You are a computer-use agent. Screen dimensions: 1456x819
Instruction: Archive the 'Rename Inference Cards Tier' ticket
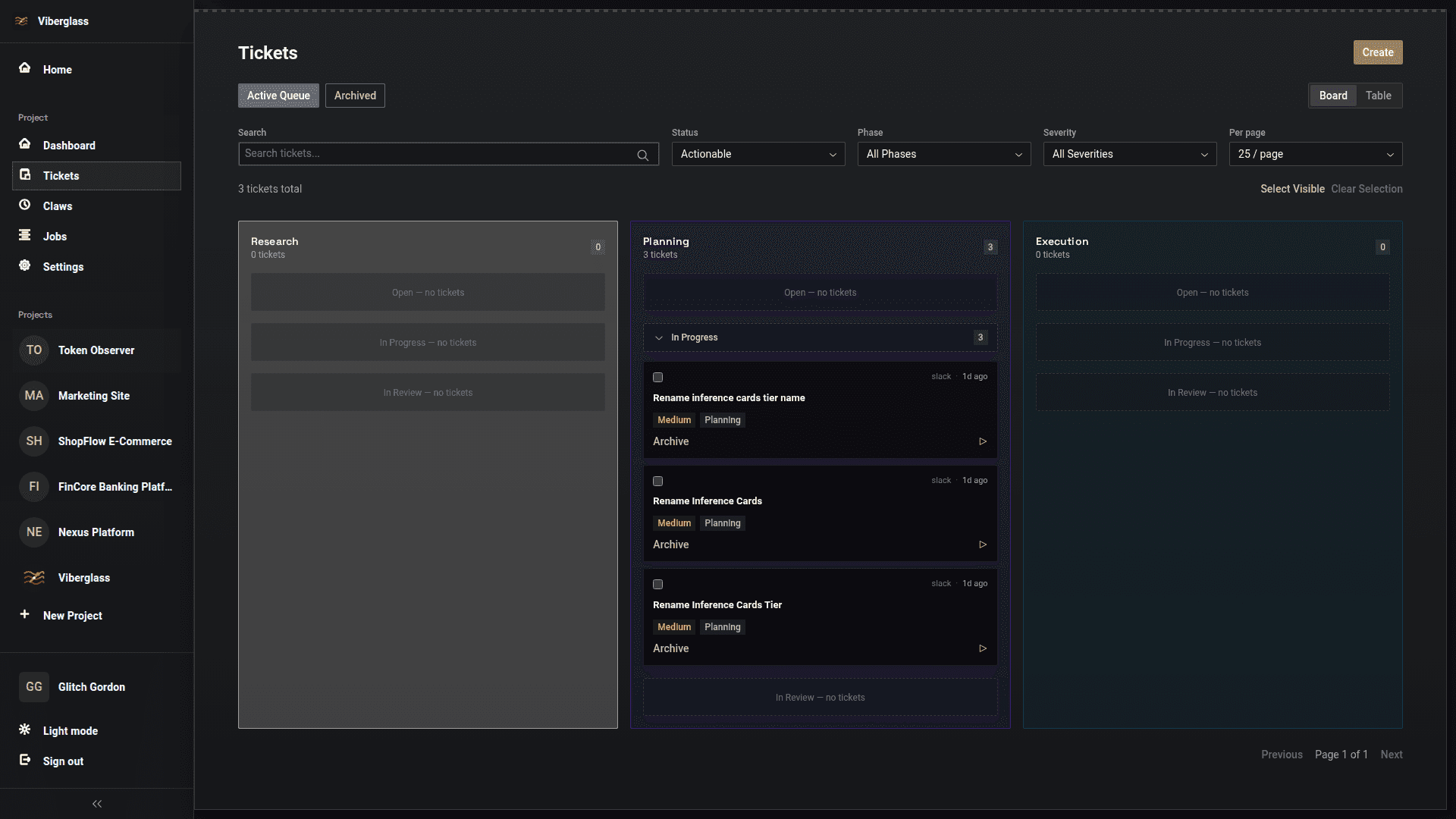(x=670, y=648)
